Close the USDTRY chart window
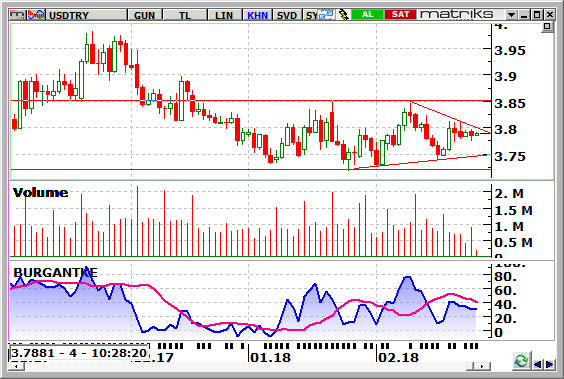Image resolution: width=564 pixels, height=379 pixels. (x=550, y=15)
